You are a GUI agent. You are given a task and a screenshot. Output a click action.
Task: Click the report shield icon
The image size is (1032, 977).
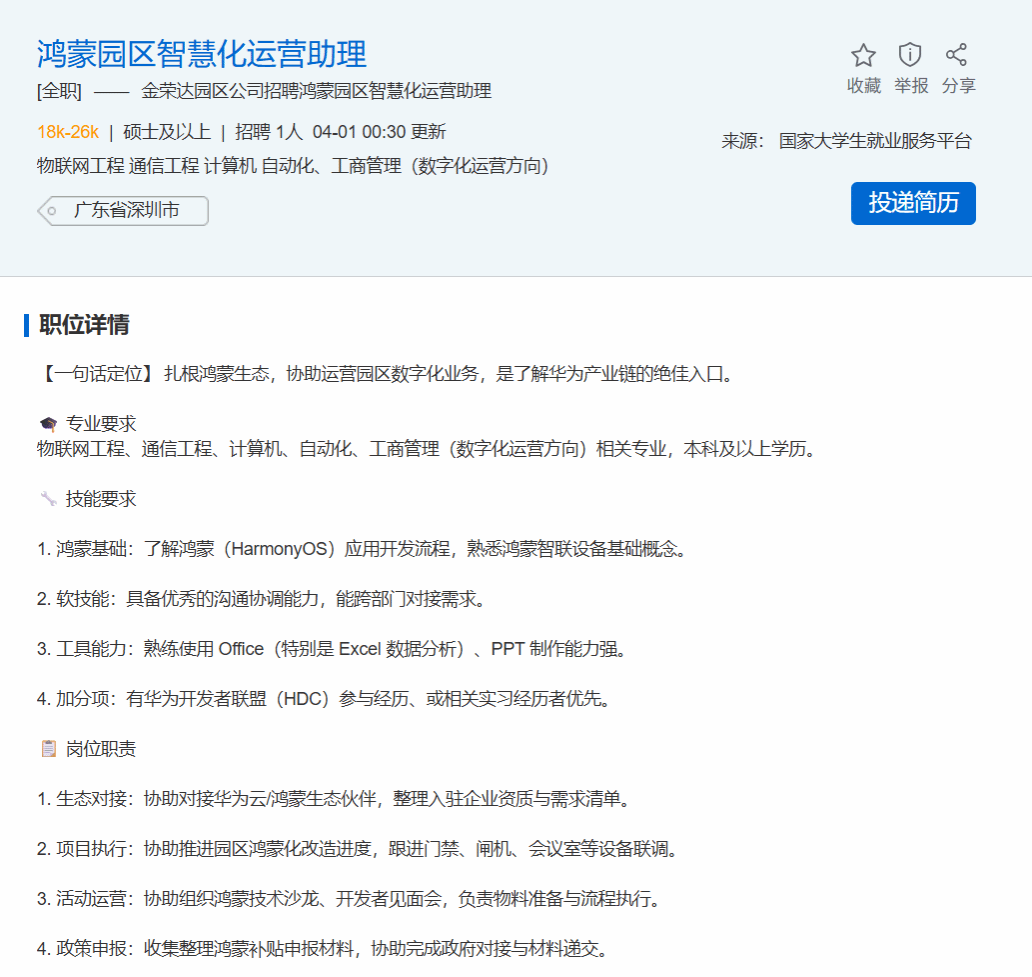click(910, 55)
